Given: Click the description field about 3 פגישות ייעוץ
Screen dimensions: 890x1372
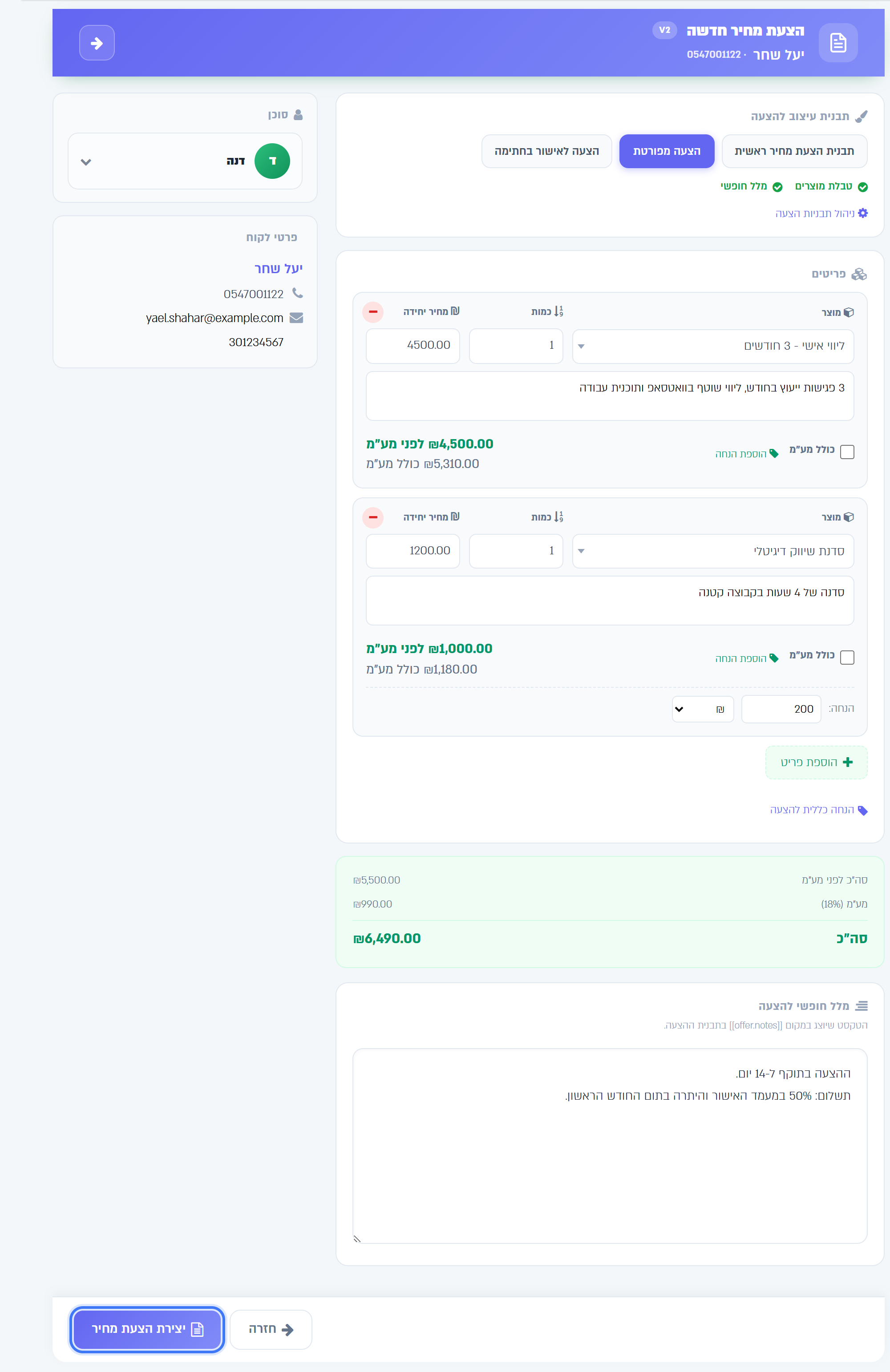Looking at the screenshot, I should (610, 396).
